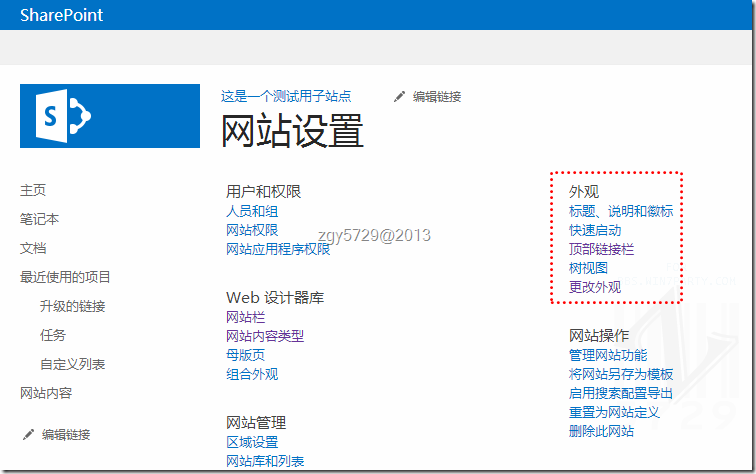The width and height of the screenshot is (756, 474).
Task: Open 网站内容 in left navigation
Action: 46,393
